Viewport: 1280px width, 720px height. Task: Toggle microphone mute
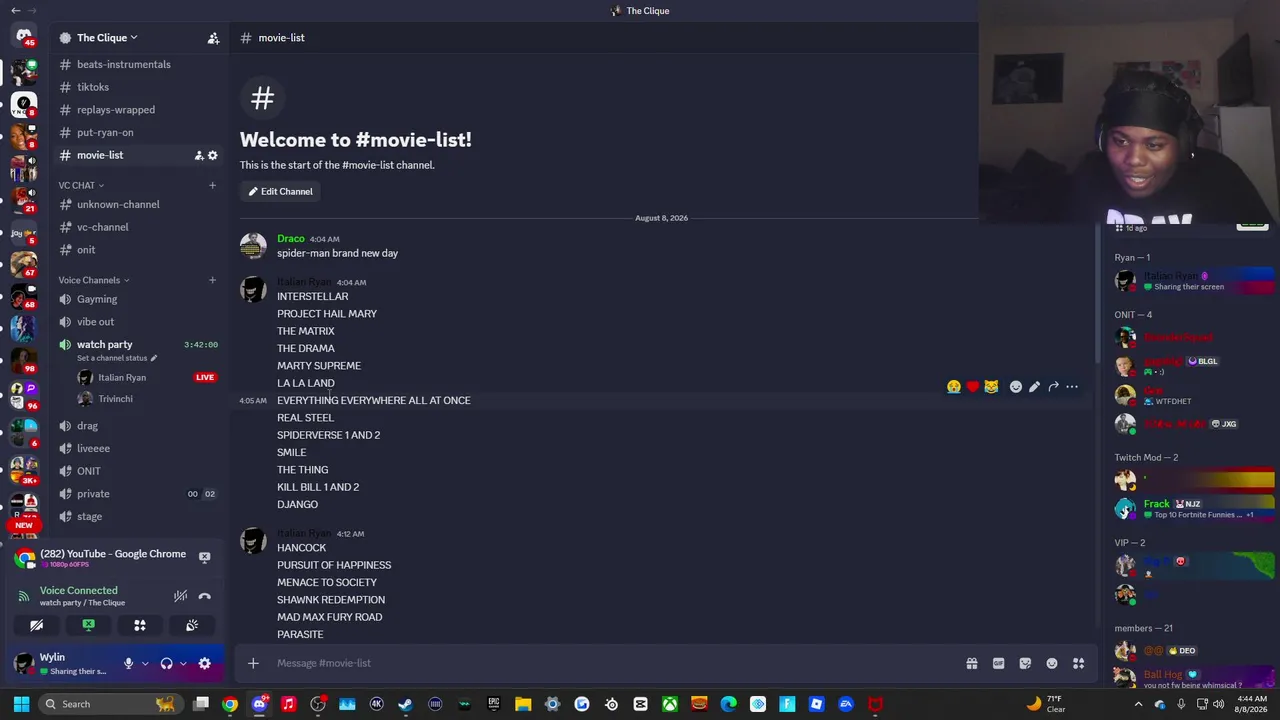128,663
